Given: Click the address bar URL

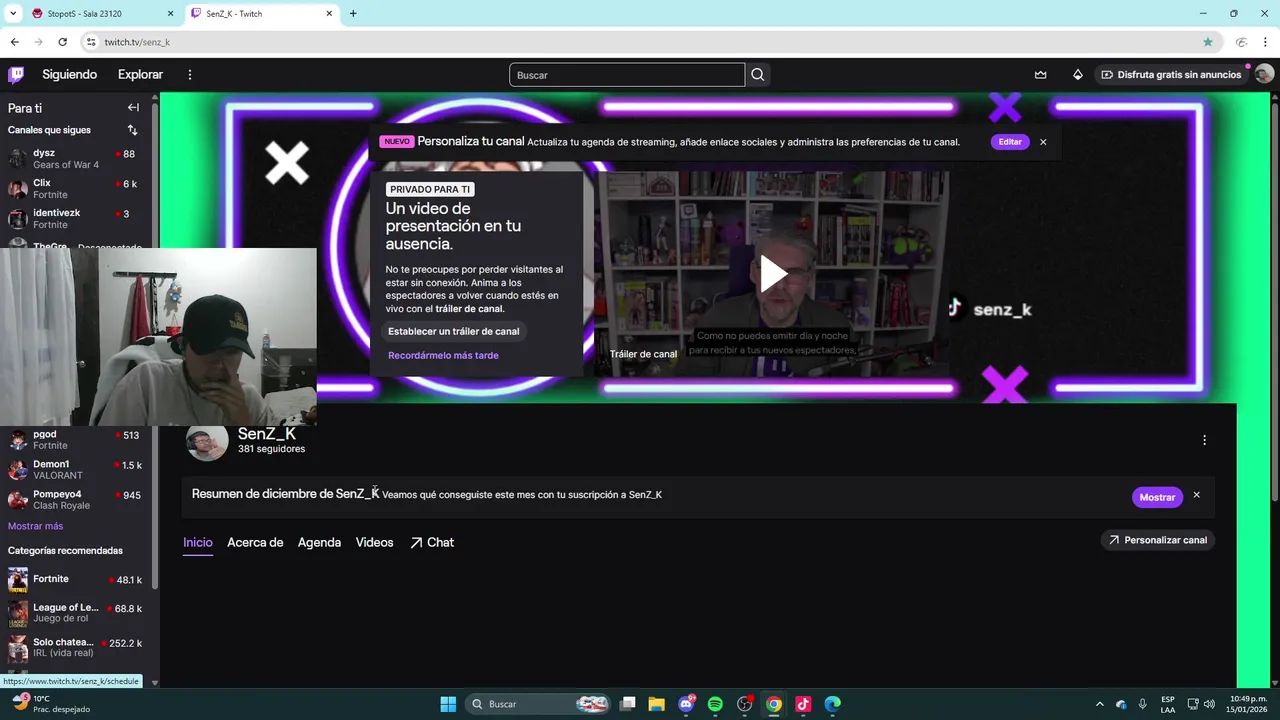Looking at the screenshot, I should point(137,42).
